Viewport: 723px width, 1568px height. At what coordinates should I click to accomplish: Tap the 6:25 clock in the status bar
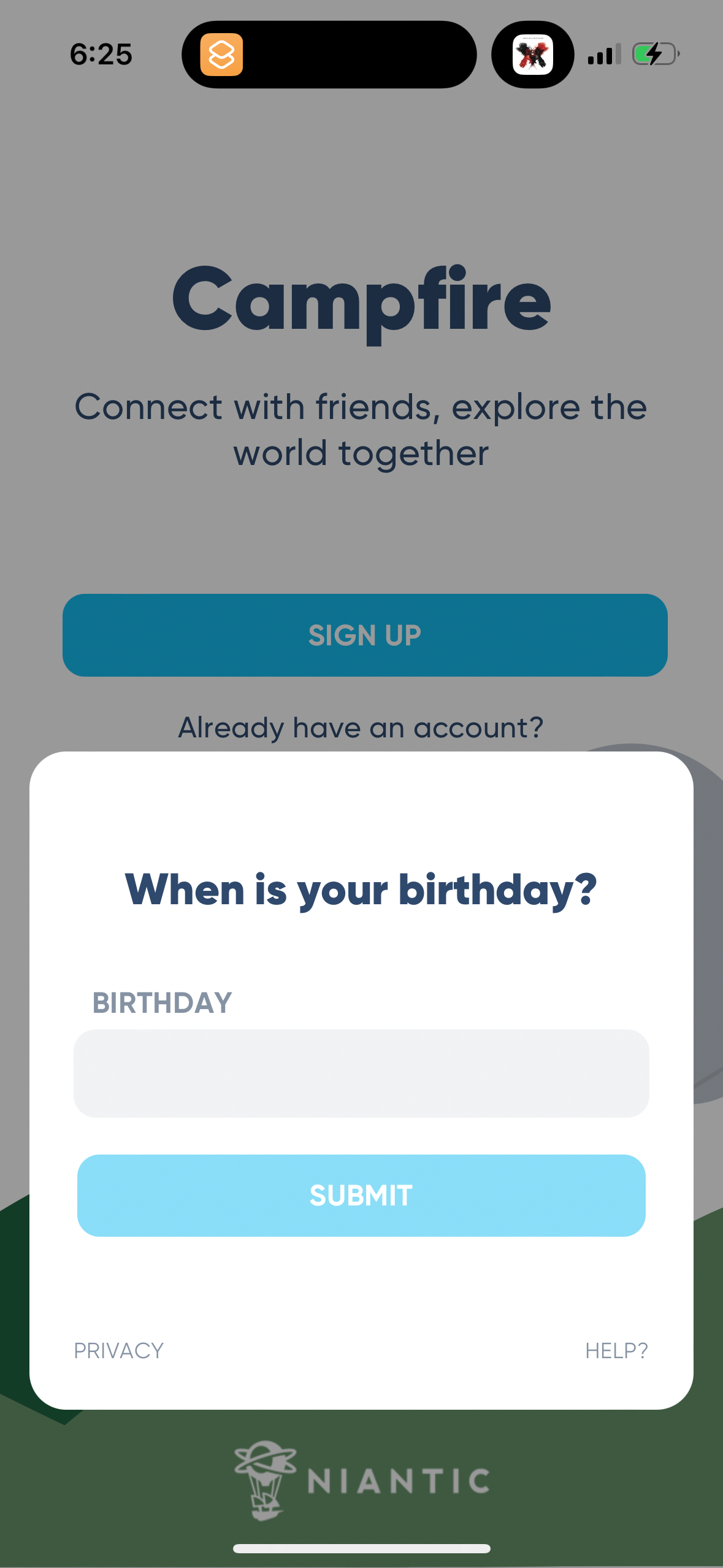pyautogui.click(x=101, y=55)
